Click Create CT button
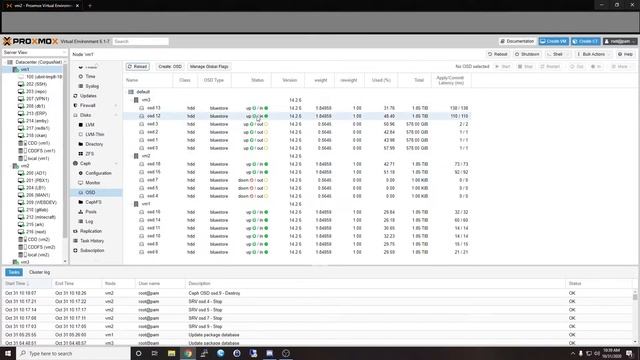This screenshot has height=360, width=640. coord(586,41)
